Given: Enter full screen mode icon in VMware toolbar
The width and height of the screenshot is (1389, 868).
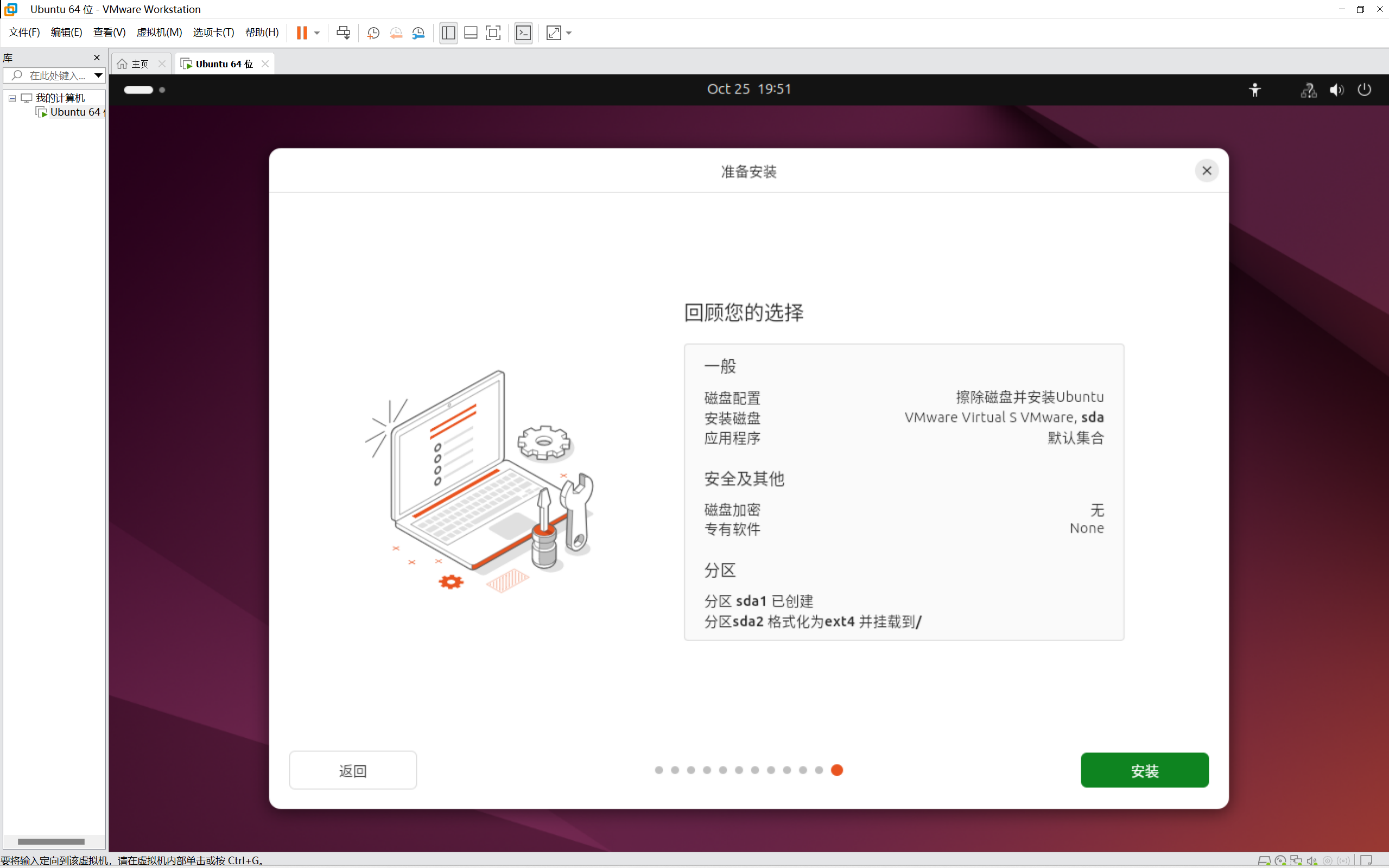Looking at the screenshot, I should 493,33.
